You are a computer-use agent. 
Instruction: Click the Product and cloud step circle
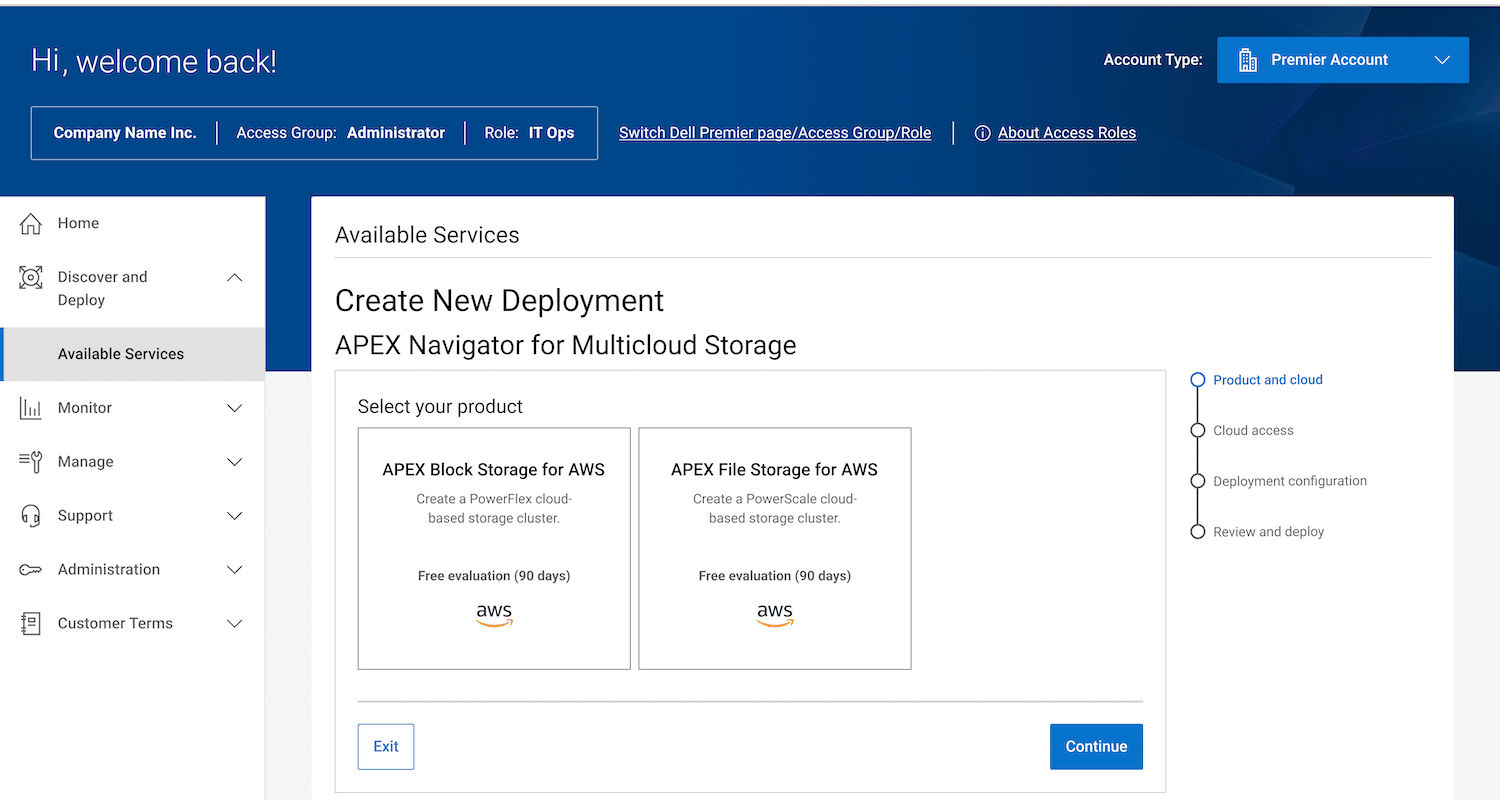[1197, 380]
